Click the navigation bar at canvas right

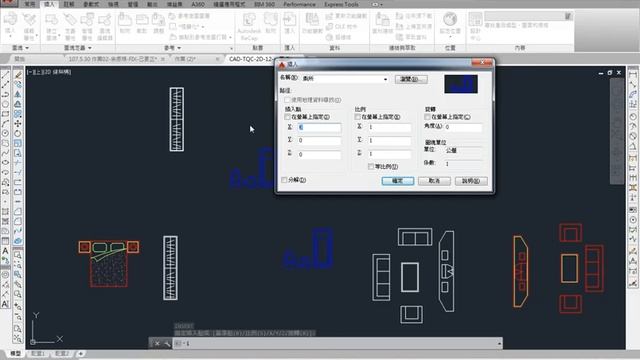[616, 131]
